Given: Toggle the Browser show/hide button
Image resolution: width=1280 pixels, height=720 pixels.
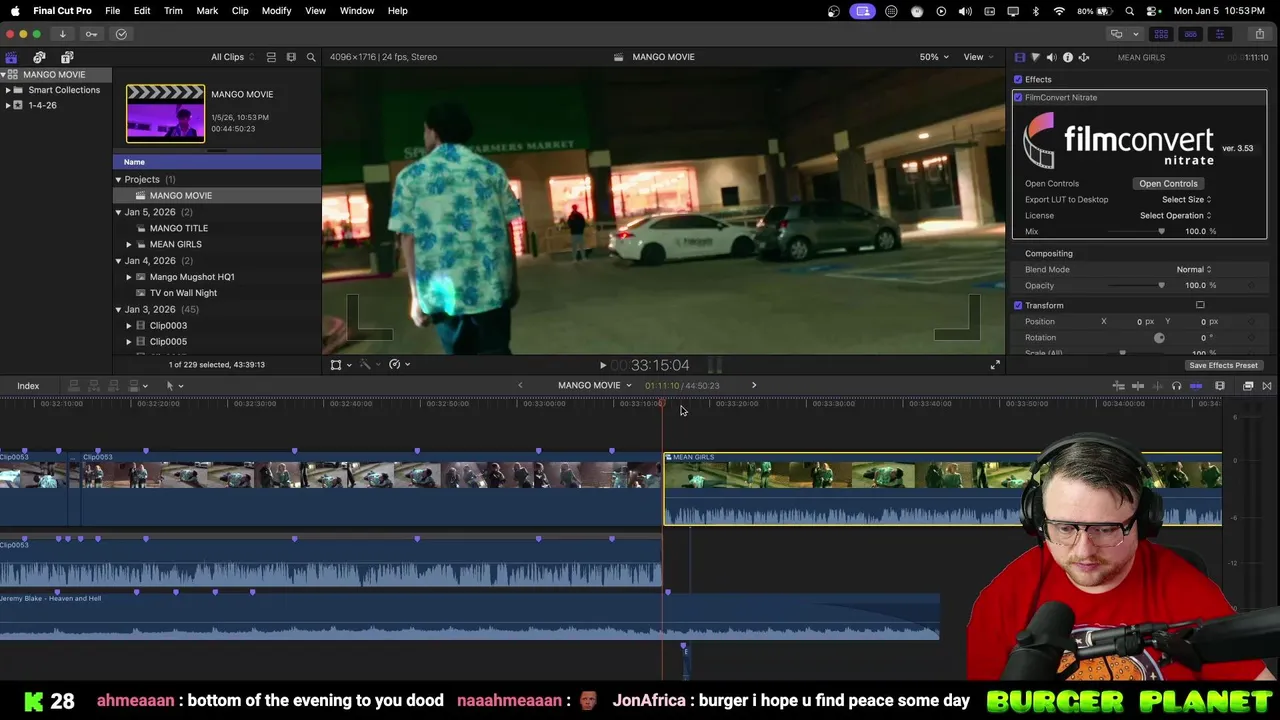Looking at the screenshot, I should (1161, 34).
